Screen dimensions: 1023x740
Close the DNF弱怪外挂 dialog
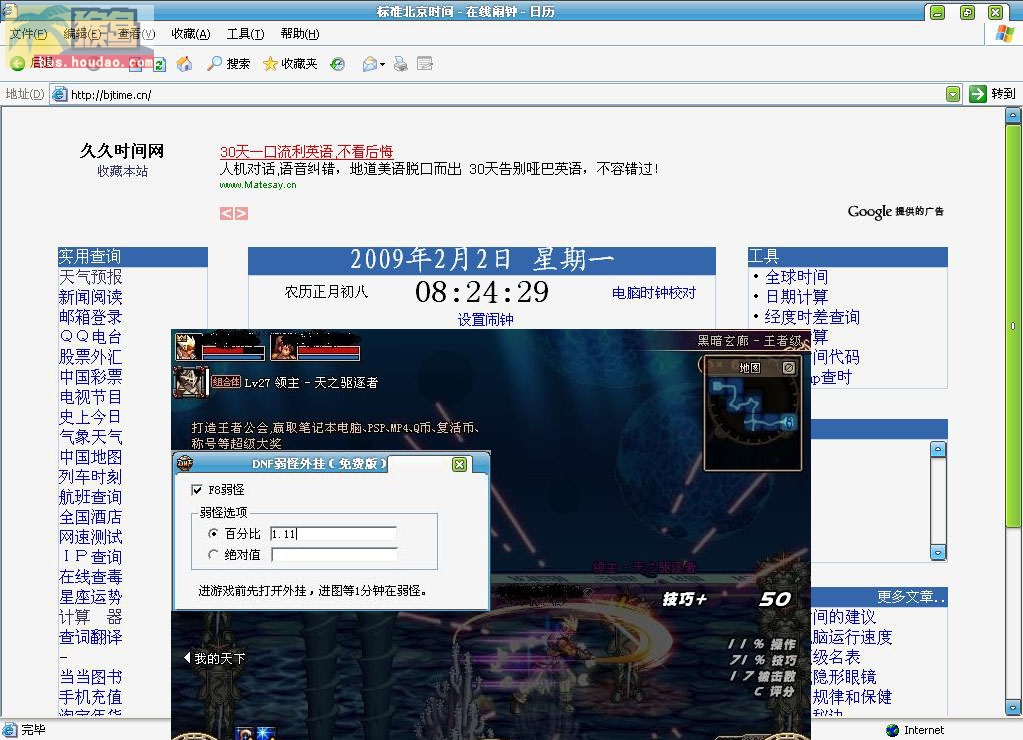click(459, 464)
